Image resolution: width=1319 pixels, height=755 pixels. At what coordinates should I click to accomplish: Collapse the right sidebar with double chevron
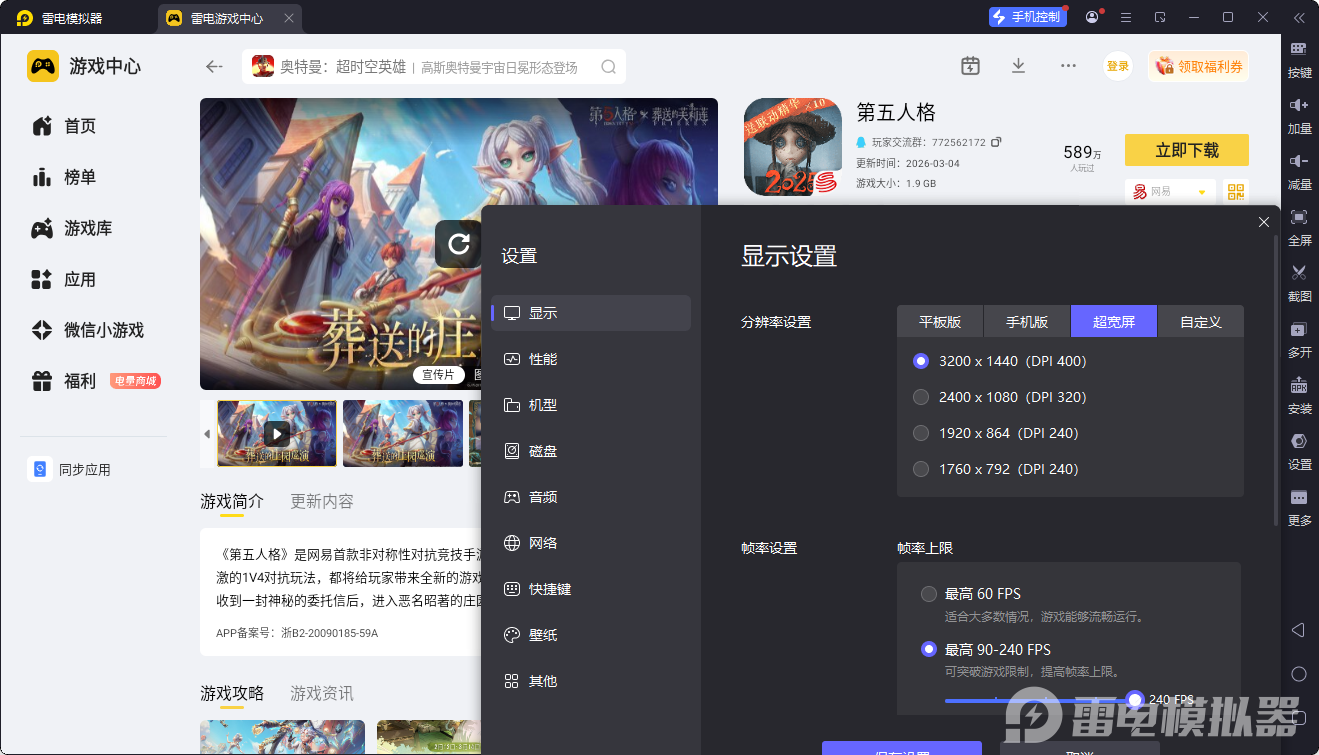(1299, 17)
